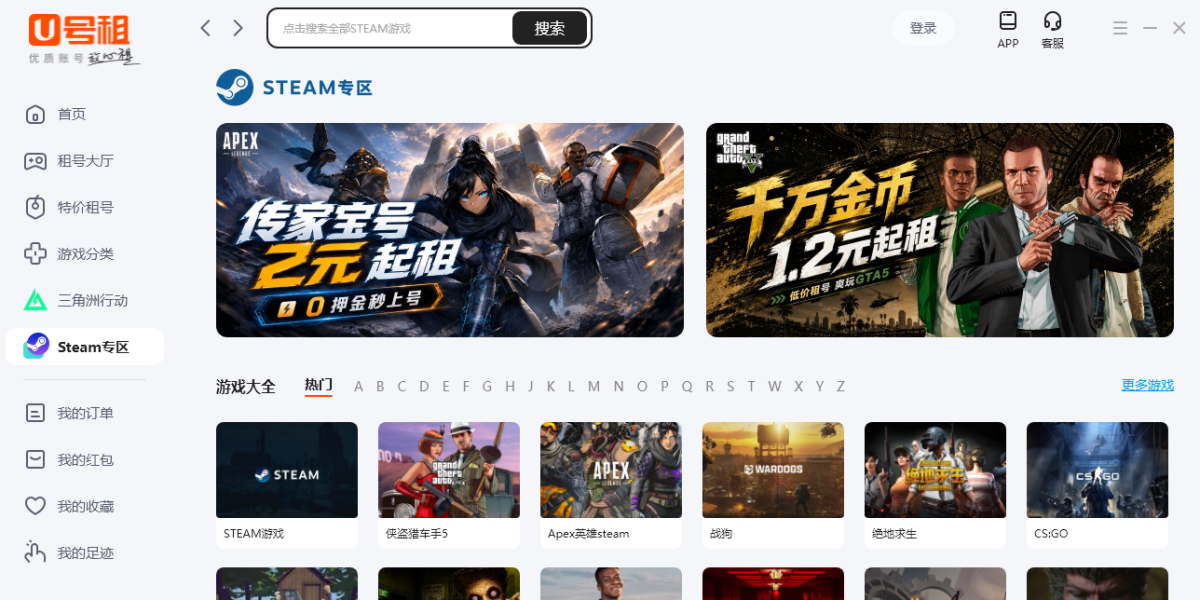Open 游戏分类 in the sidebar

85,254
